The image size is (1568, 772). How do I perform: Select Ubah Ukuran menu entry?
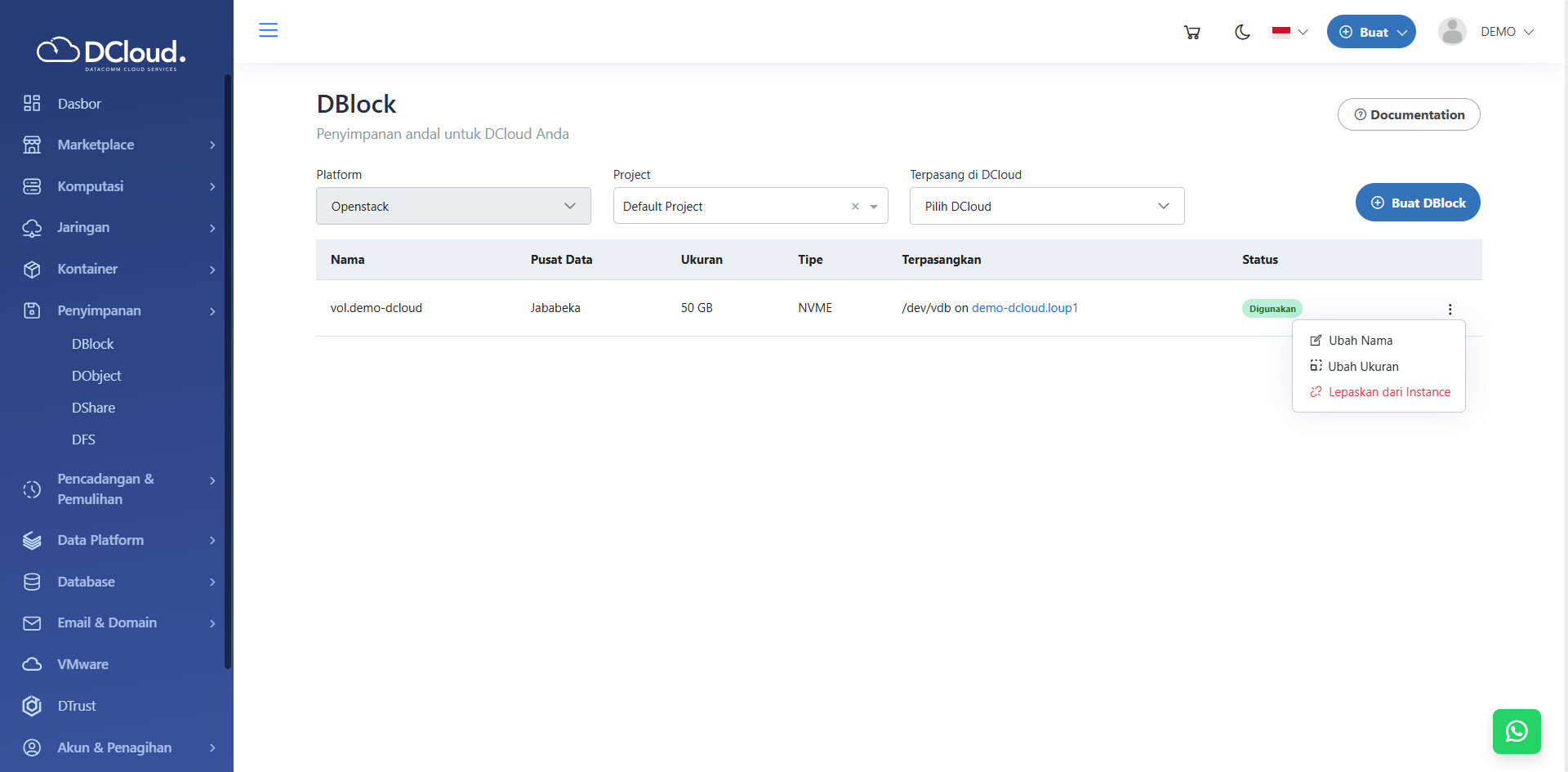click(x=1362, y=367)
